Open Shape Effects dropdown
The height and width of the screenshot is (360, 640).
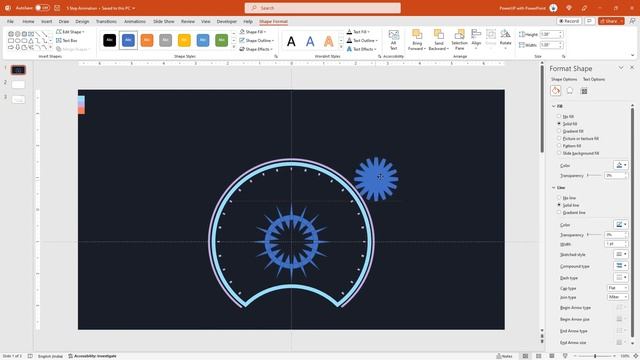[256, 49]
